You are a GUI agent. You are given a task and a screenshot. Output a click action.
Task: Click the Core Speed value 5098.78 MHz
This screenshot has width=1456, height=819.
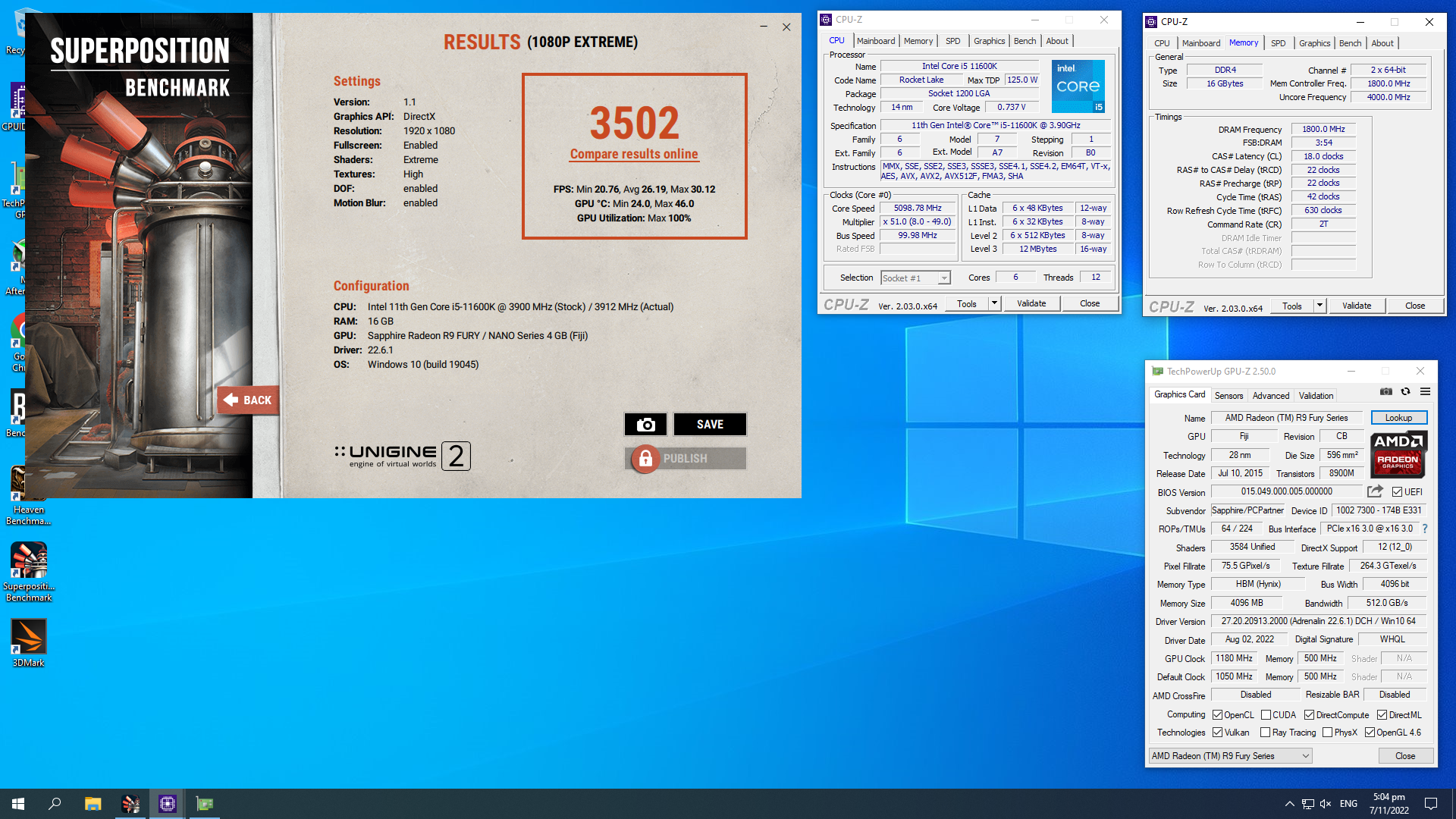[x=918, y=209]
